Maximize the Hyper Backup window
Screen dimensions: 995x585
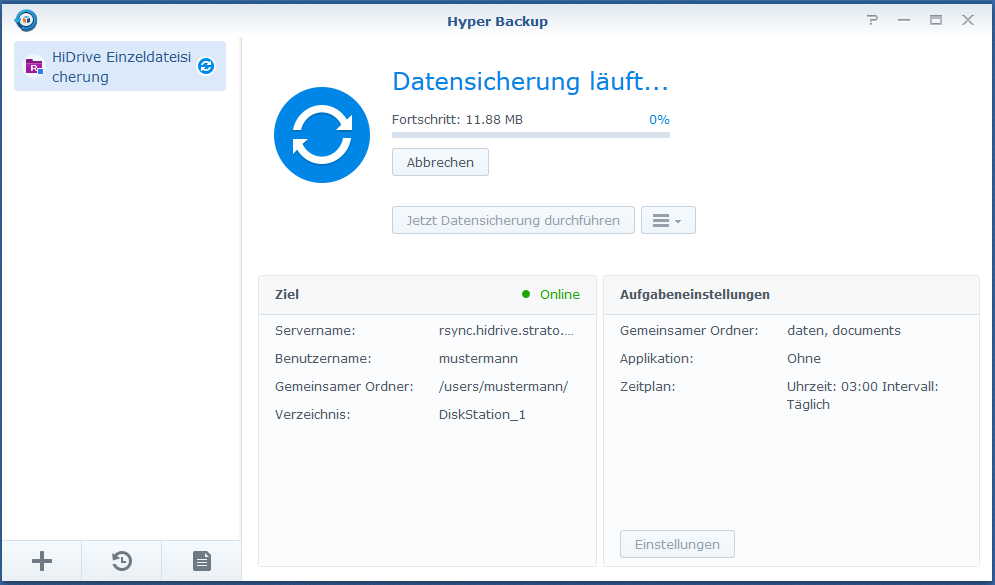click(x=936, y=20)
